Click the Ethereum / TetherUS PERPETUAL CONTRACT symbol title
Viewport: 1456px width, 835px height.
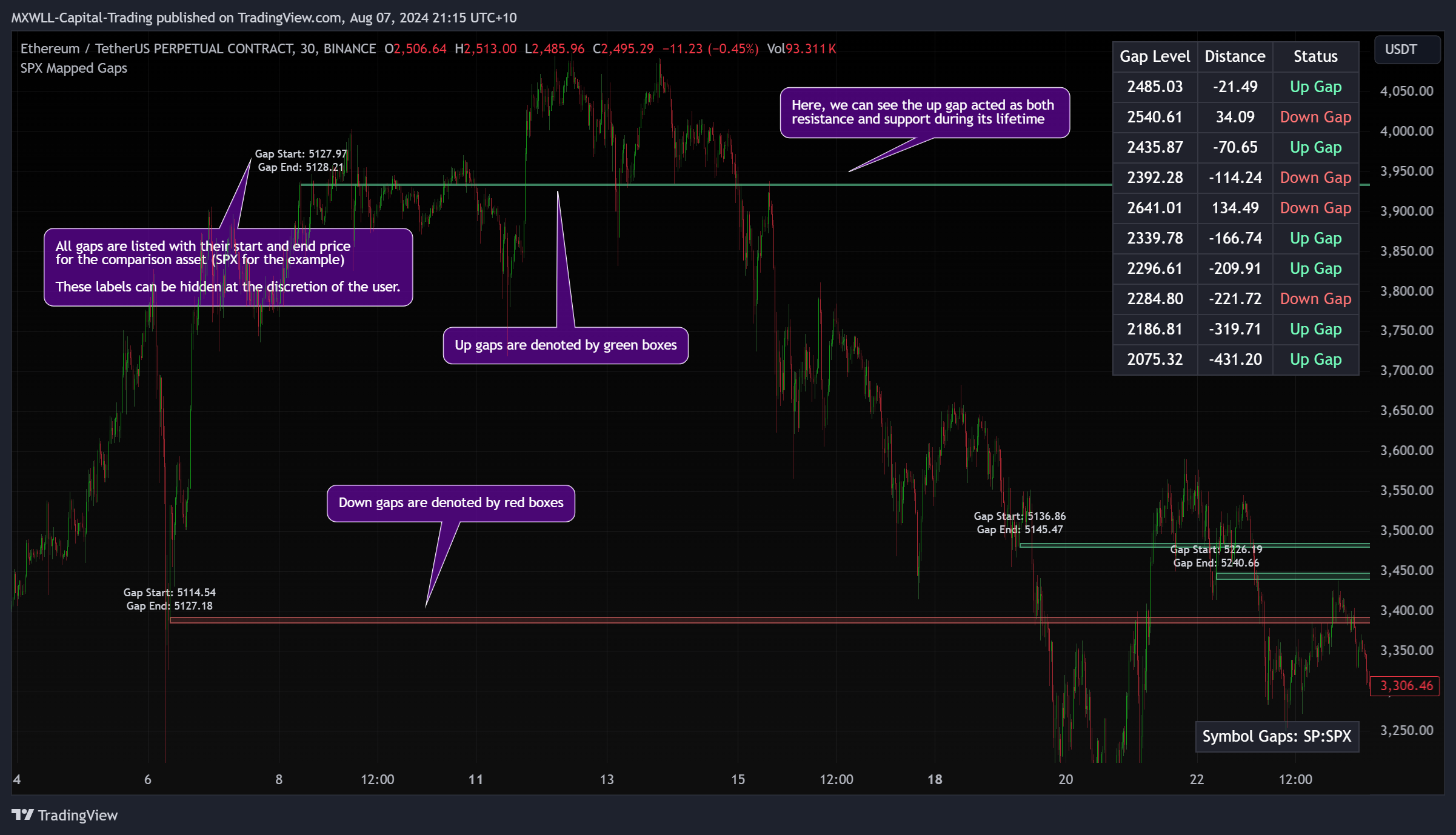pos(198,48)
